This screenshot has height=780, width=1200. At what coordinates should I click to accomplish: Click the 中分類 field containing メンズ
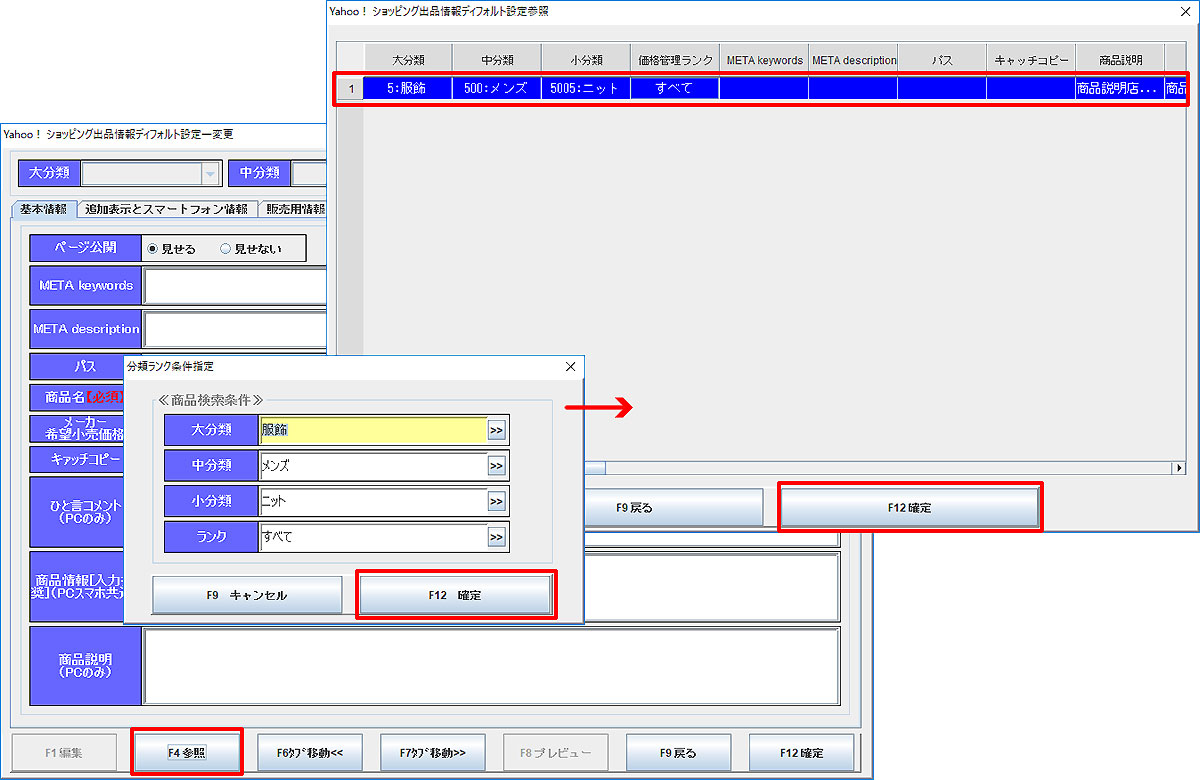[x=372, y=465]
